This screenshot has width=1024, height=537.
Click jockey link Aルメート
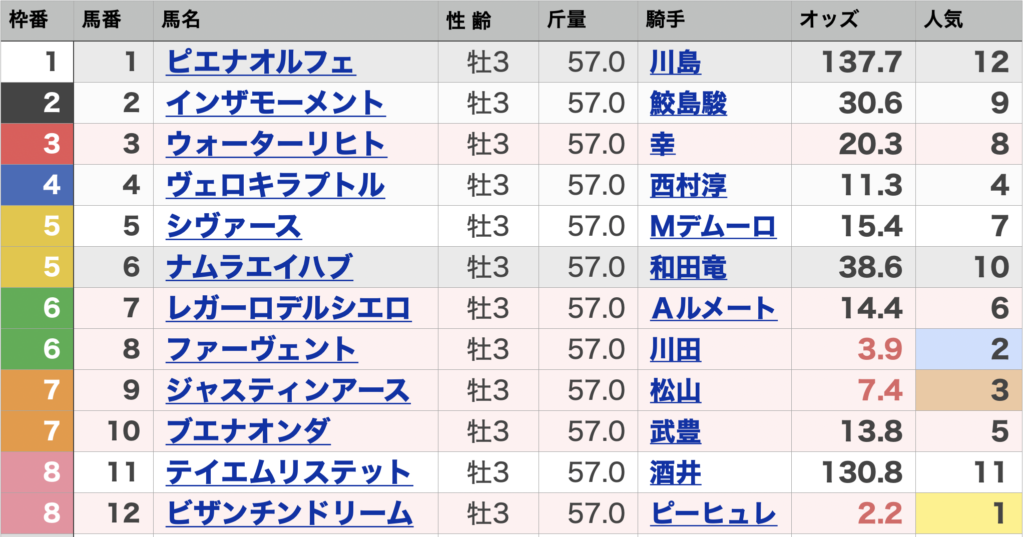[713, 308]
